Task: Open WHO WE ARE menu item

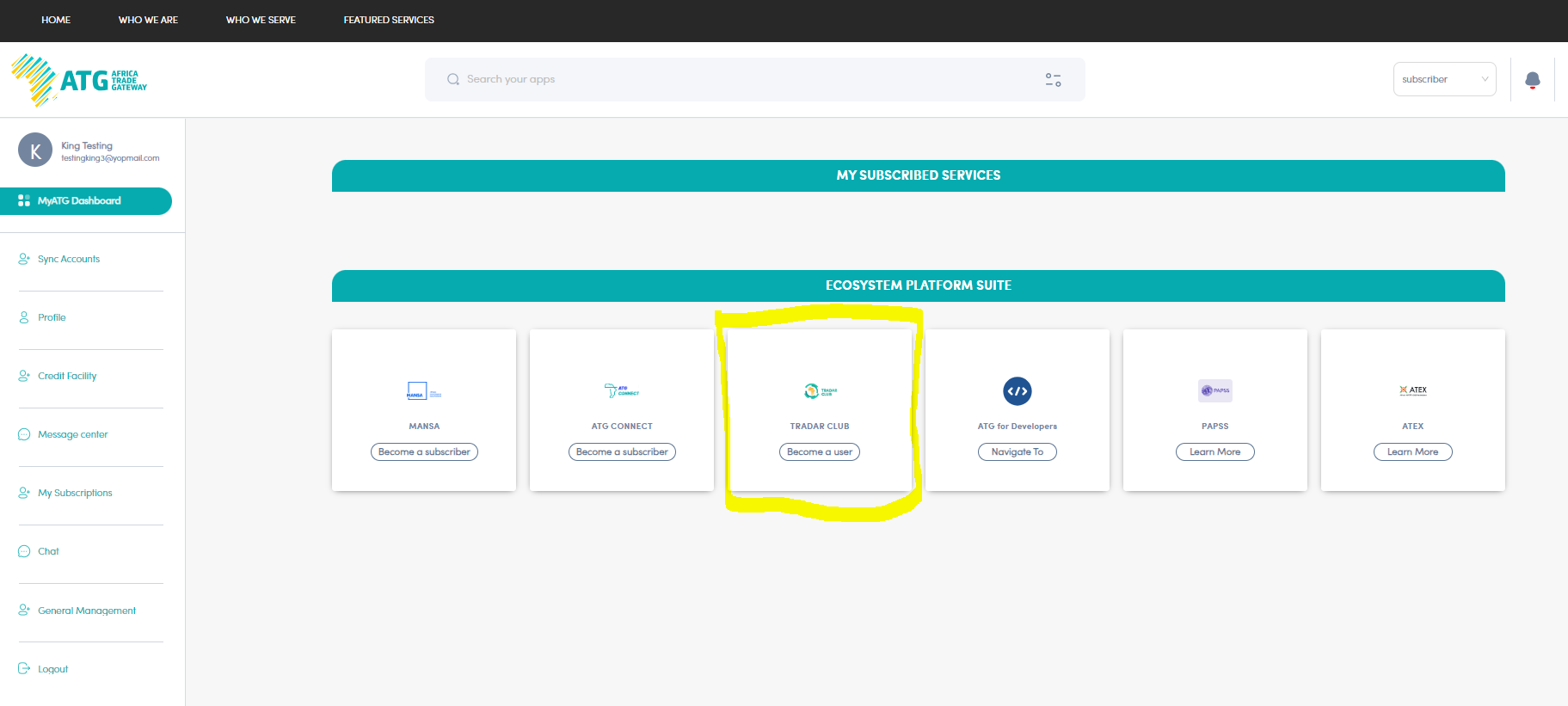Action: pos(148,20)
